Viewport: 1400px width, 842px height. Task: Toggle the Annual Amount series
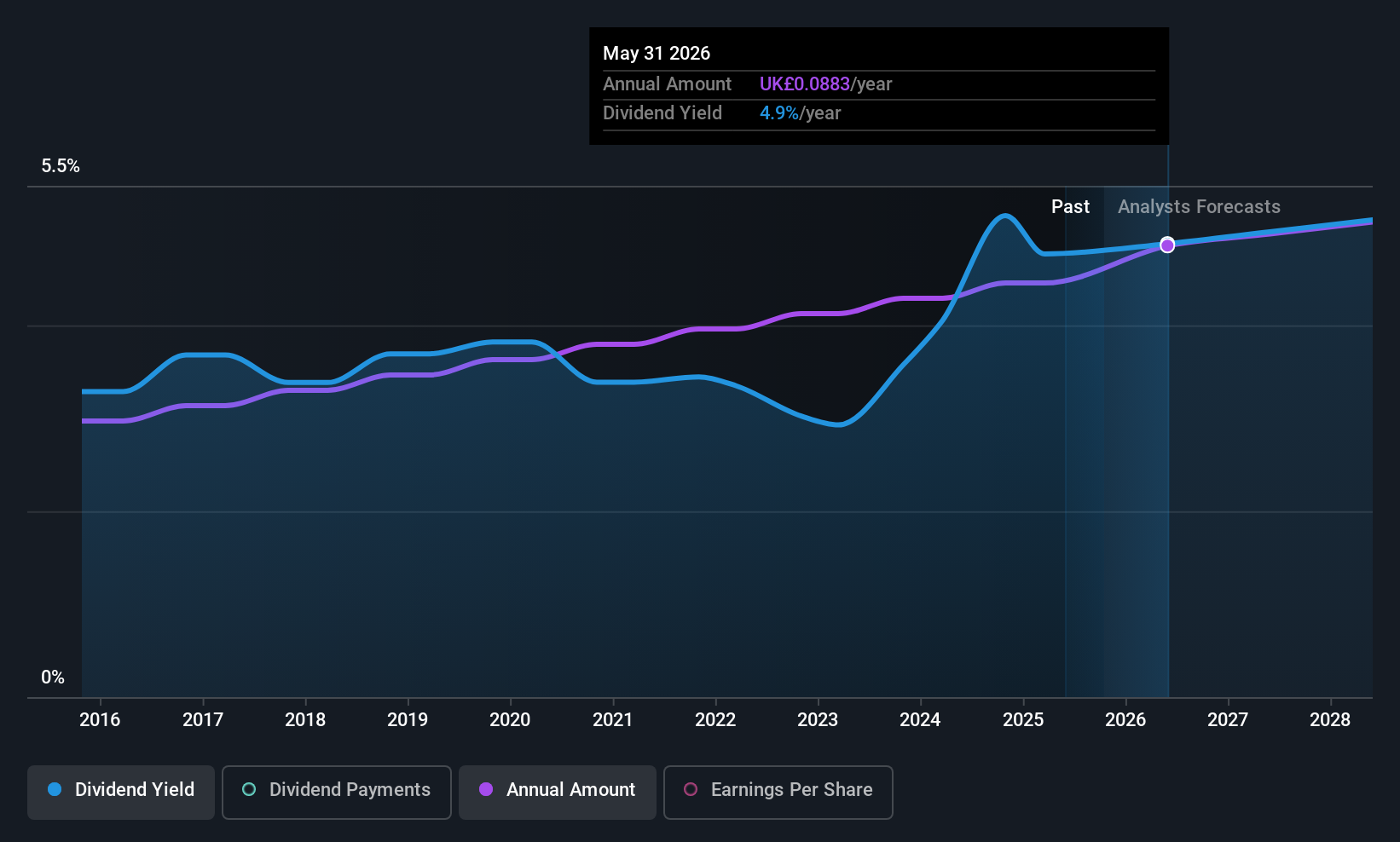[558, 792]
